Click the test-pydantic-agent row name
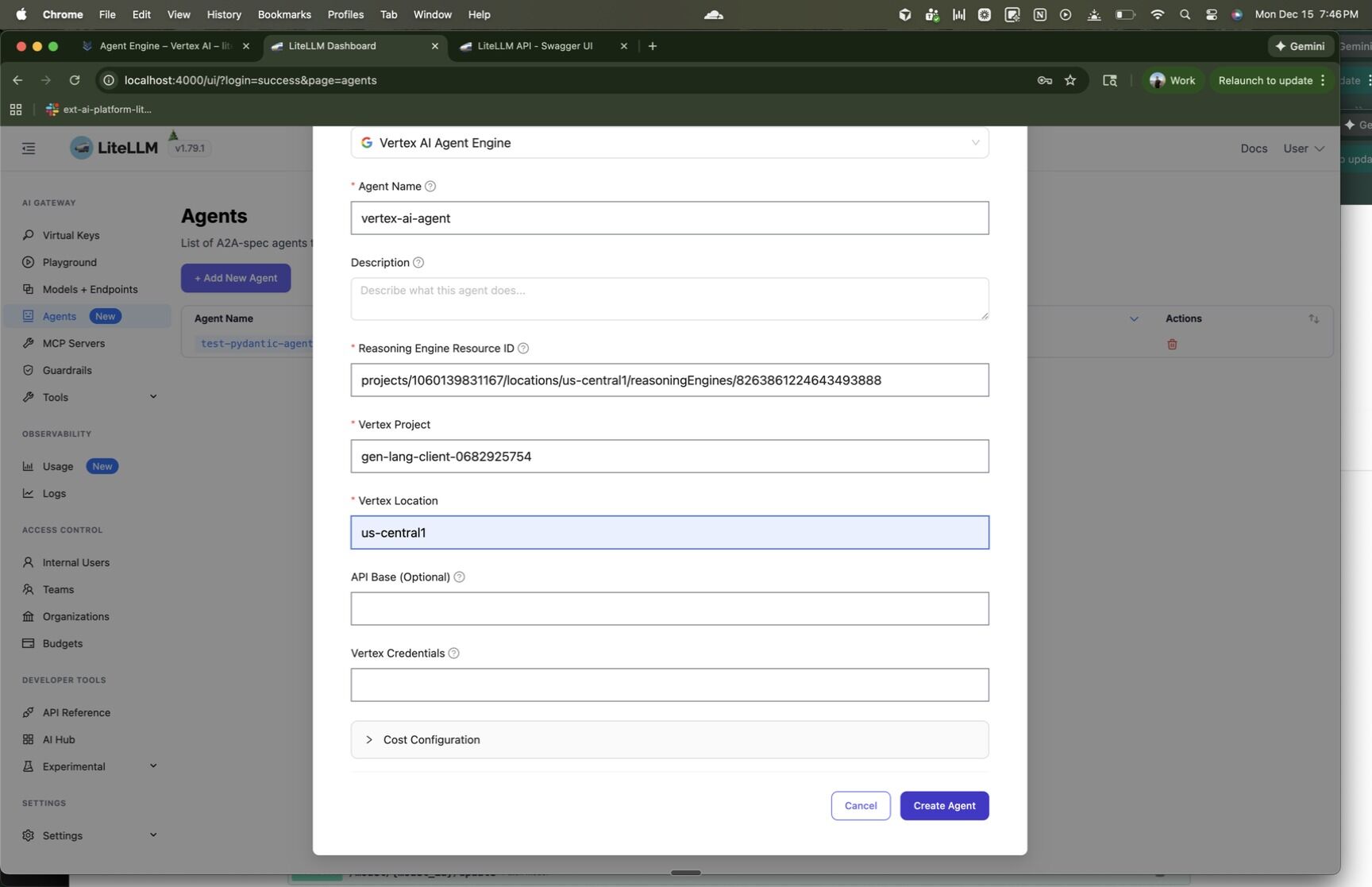Screen dimensions: 1372x887 pyautogui.click(x=256, y=344)
